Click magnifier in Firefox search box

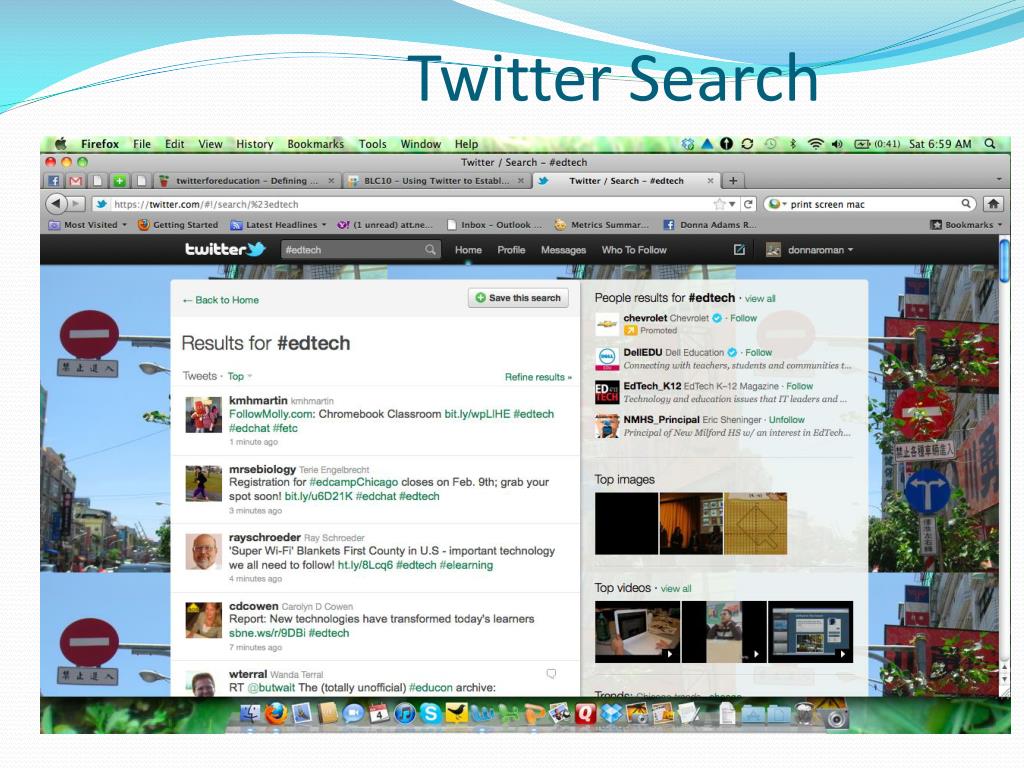(966, 204)
